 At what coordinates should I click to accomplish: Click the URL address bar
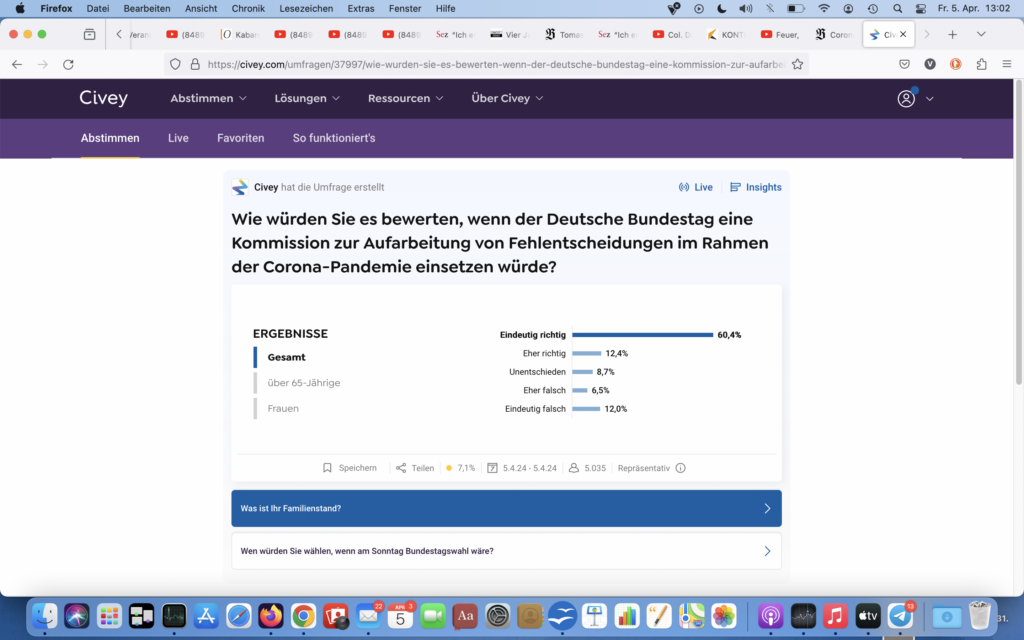coord(490,64)
